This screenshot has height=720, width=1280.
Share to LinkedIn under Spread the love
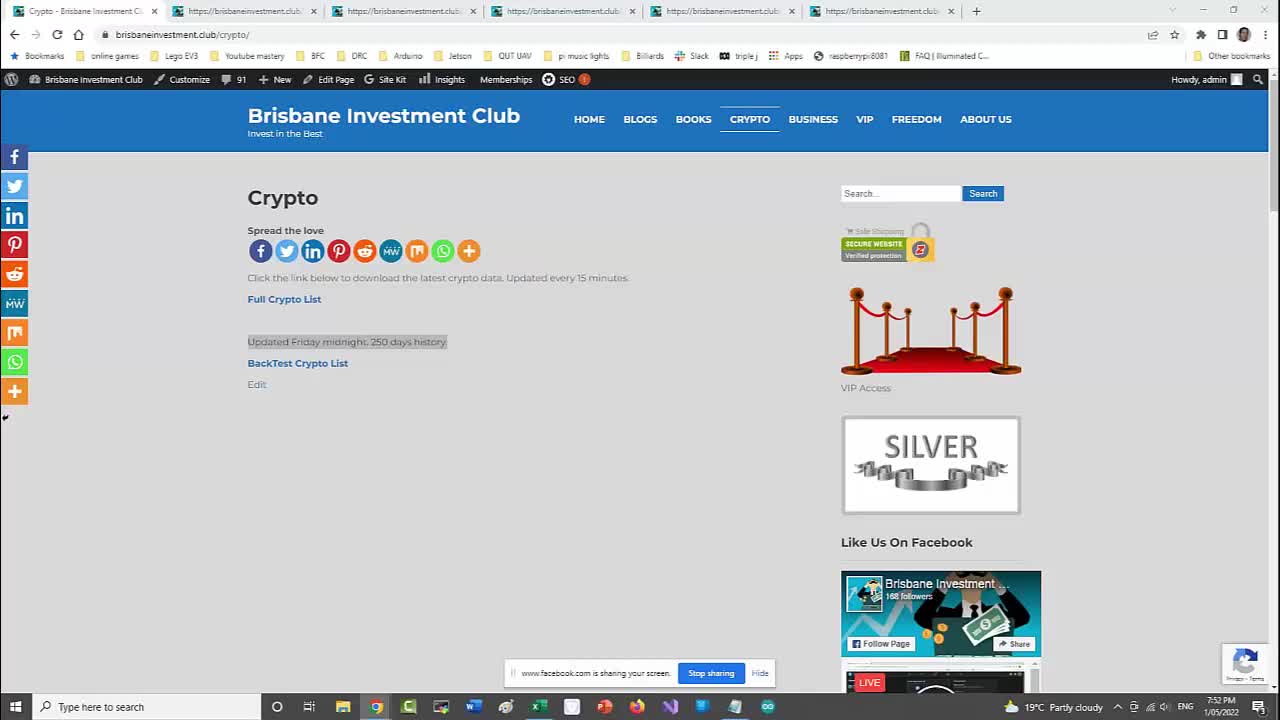[x=312, y=251]
